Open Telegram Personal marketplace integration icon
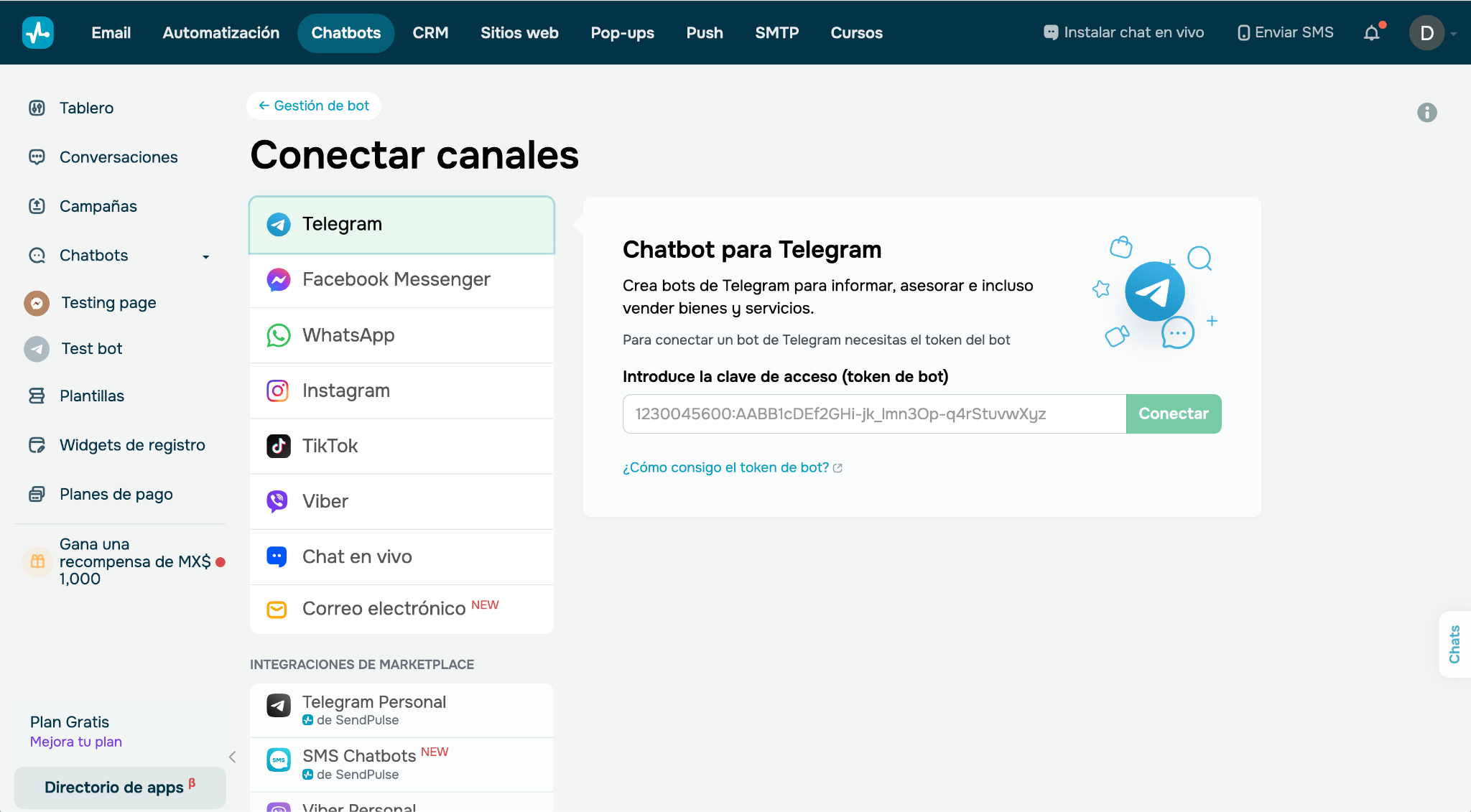 click(279, 706)
